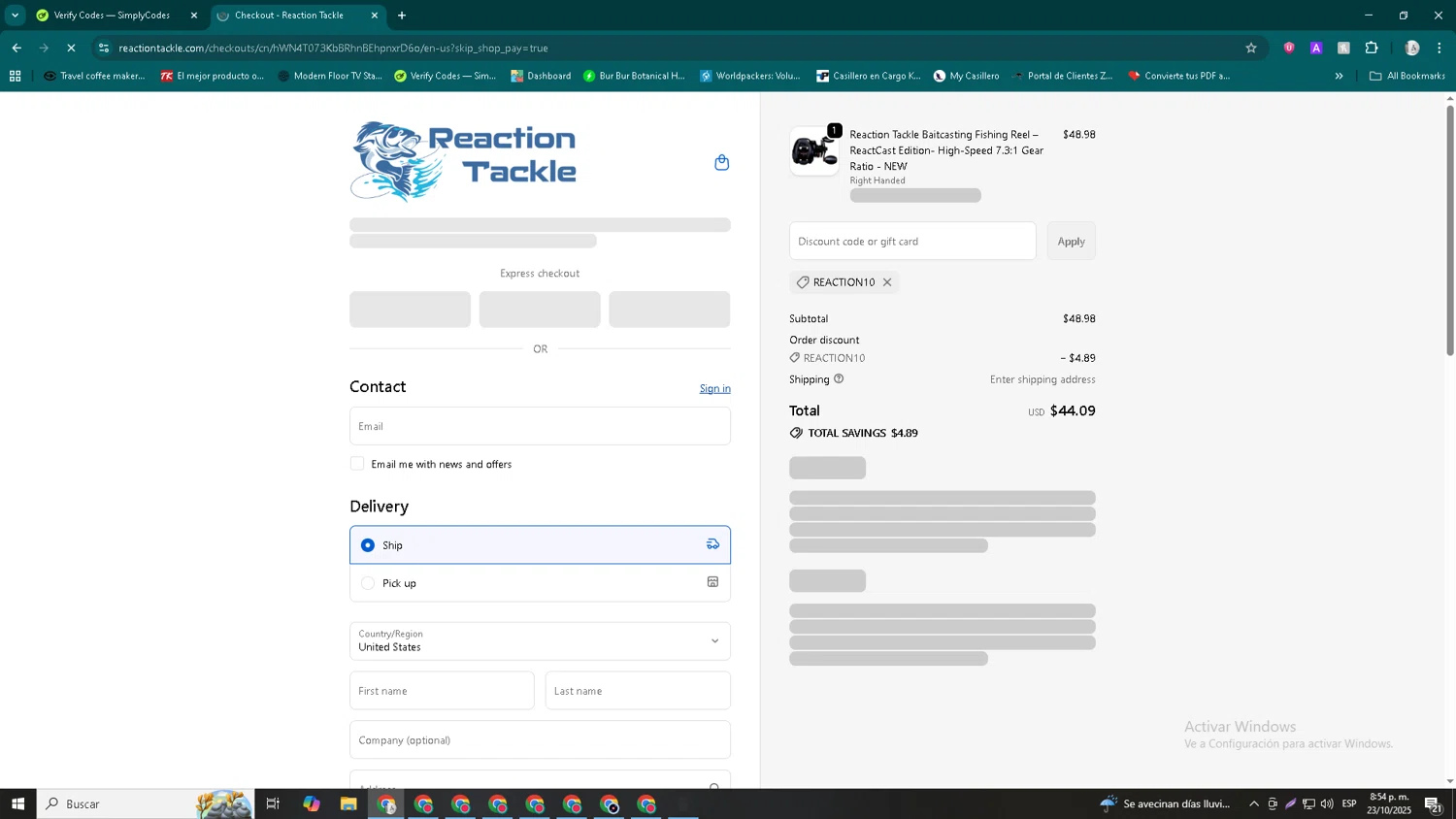This screenshot has width=1456, height=819.
Task: Open the volume speaker icon
Action: click(1327, 803)
